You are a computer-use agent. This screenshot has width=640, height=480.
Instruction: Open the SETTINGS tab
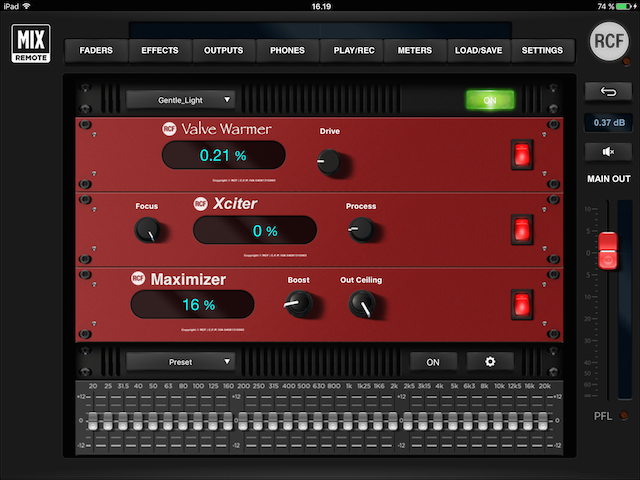click(542, 51)
